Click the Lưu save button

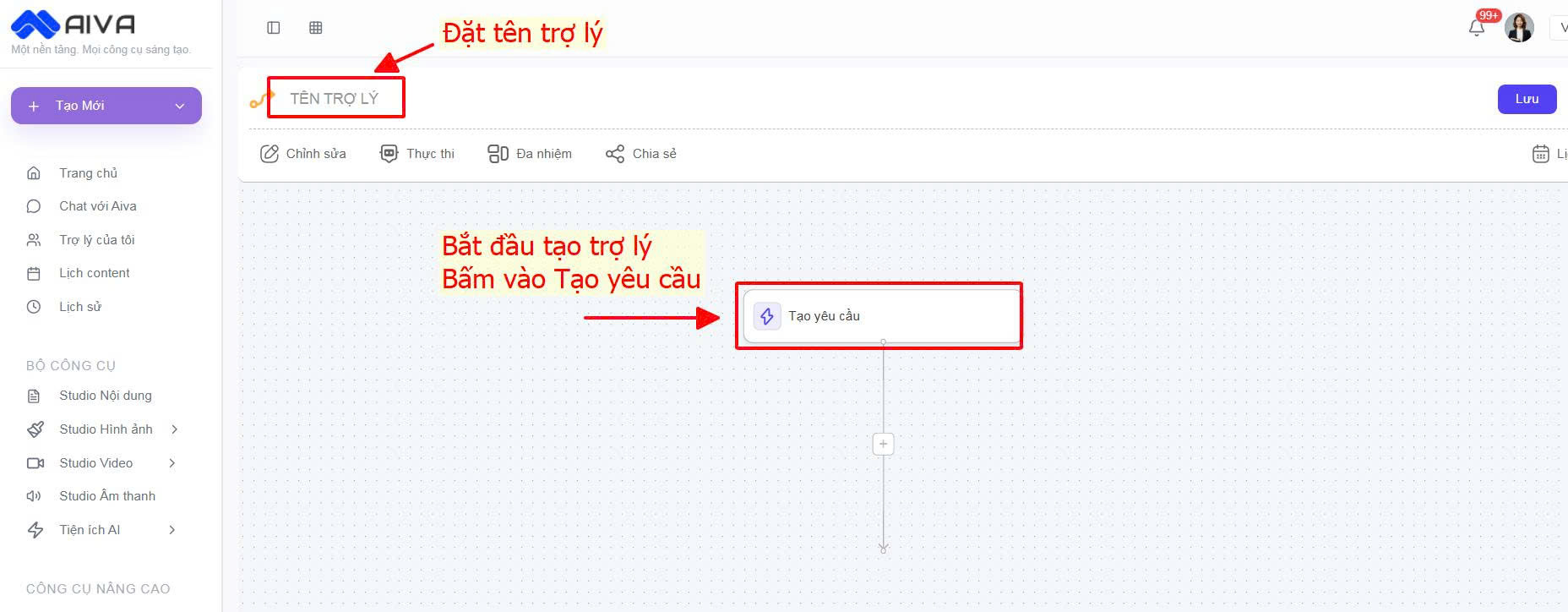tap(1527, 99)
